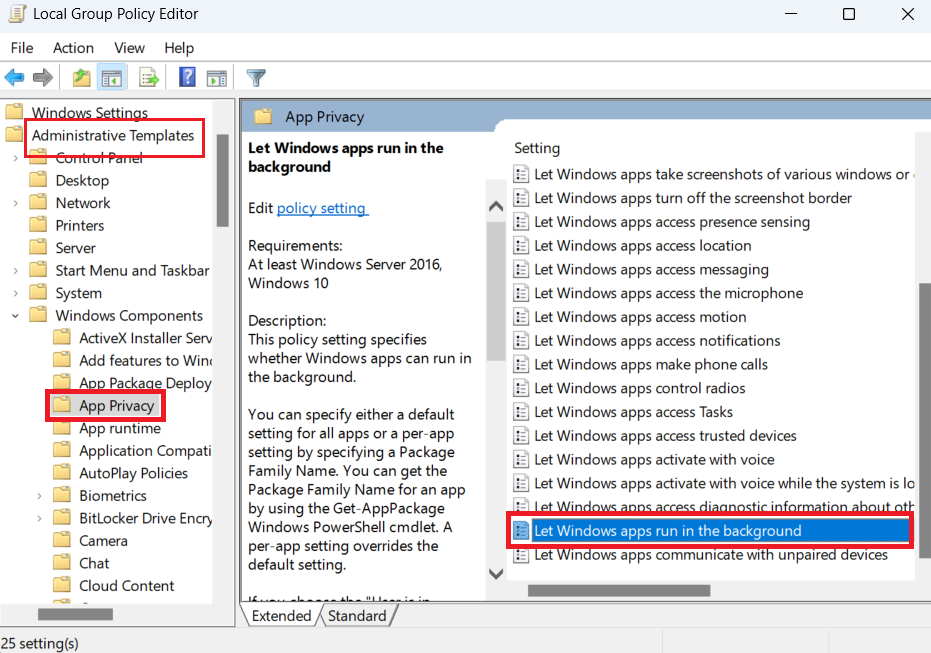Click the description pane scroll up arrow
The width and height of the screenshot is (931, 653).
[x=496, y=207]
